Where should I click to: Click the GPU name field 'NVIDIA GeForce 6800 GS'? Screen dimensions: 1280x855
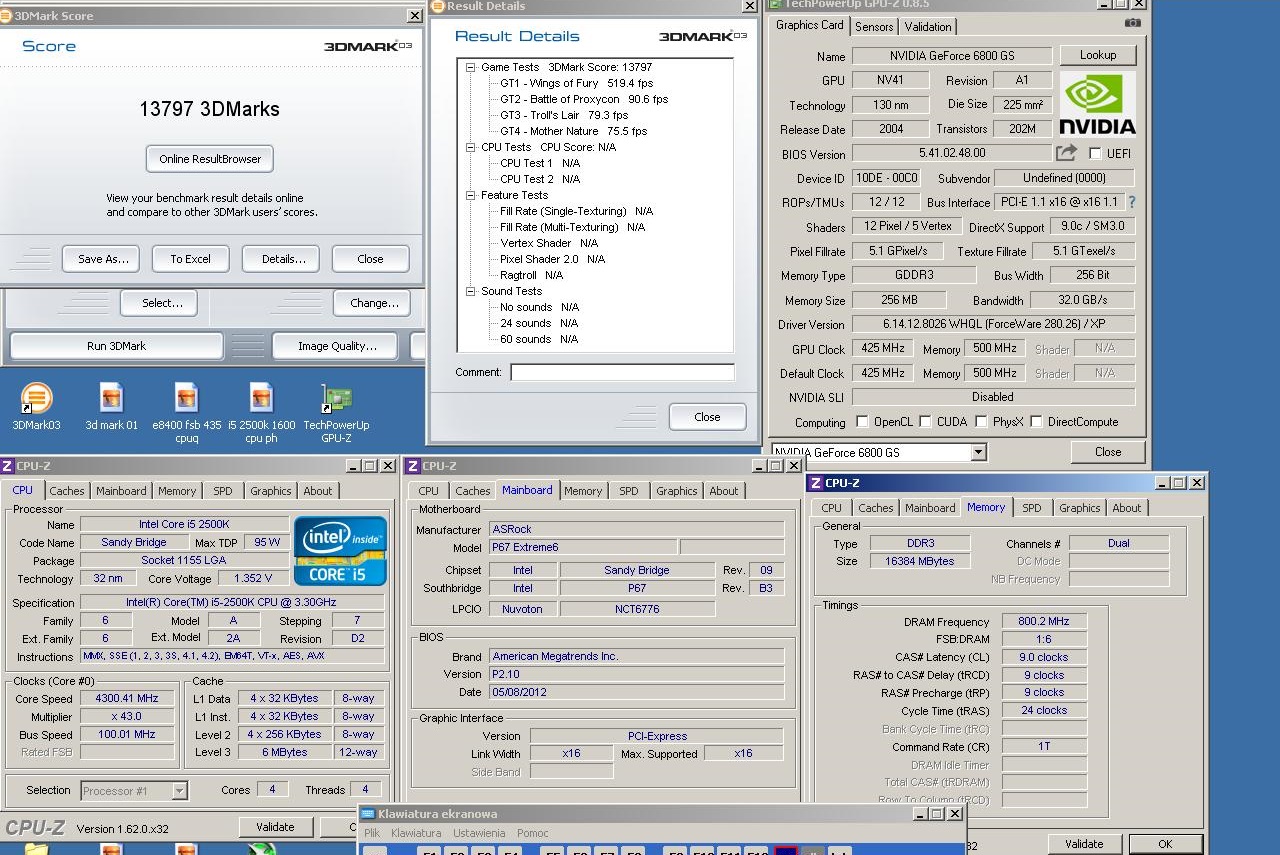952,57
